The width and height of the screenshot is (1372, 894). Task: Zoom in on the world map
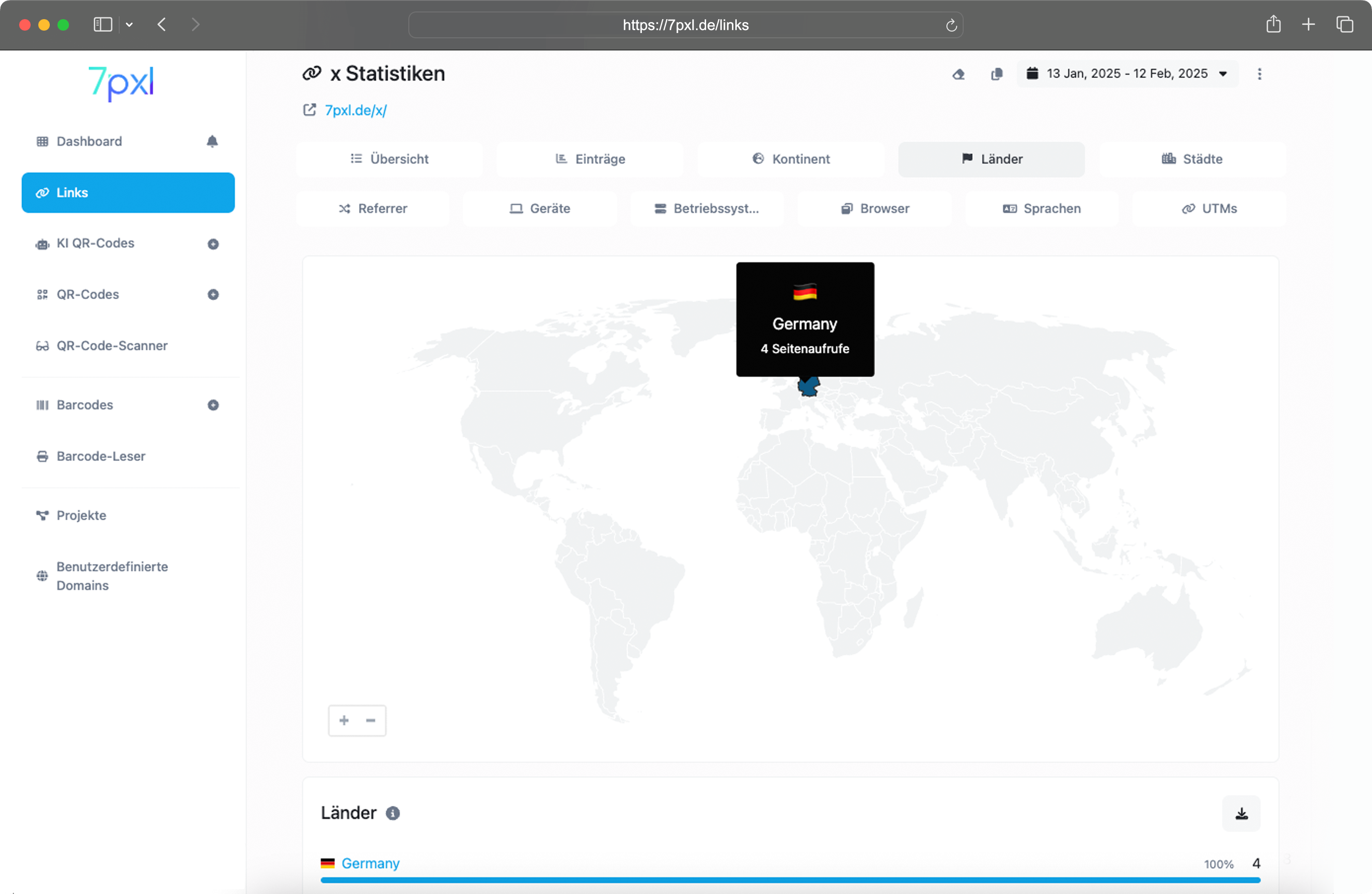344,720
